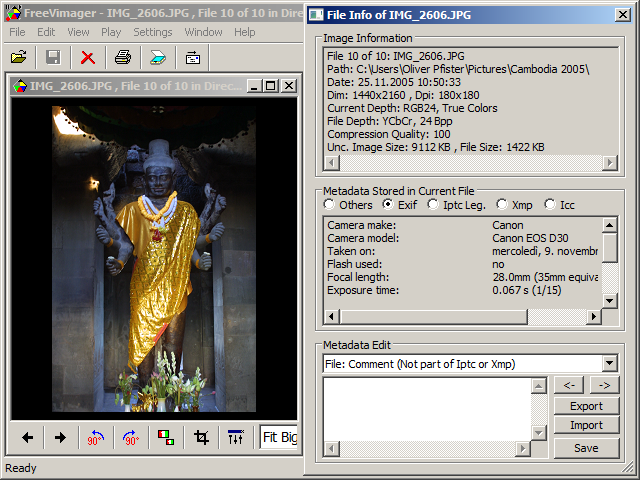The width and height of the screenshot is (640, 480).
Task: Click the Export button
Action: tap(586, 406)
